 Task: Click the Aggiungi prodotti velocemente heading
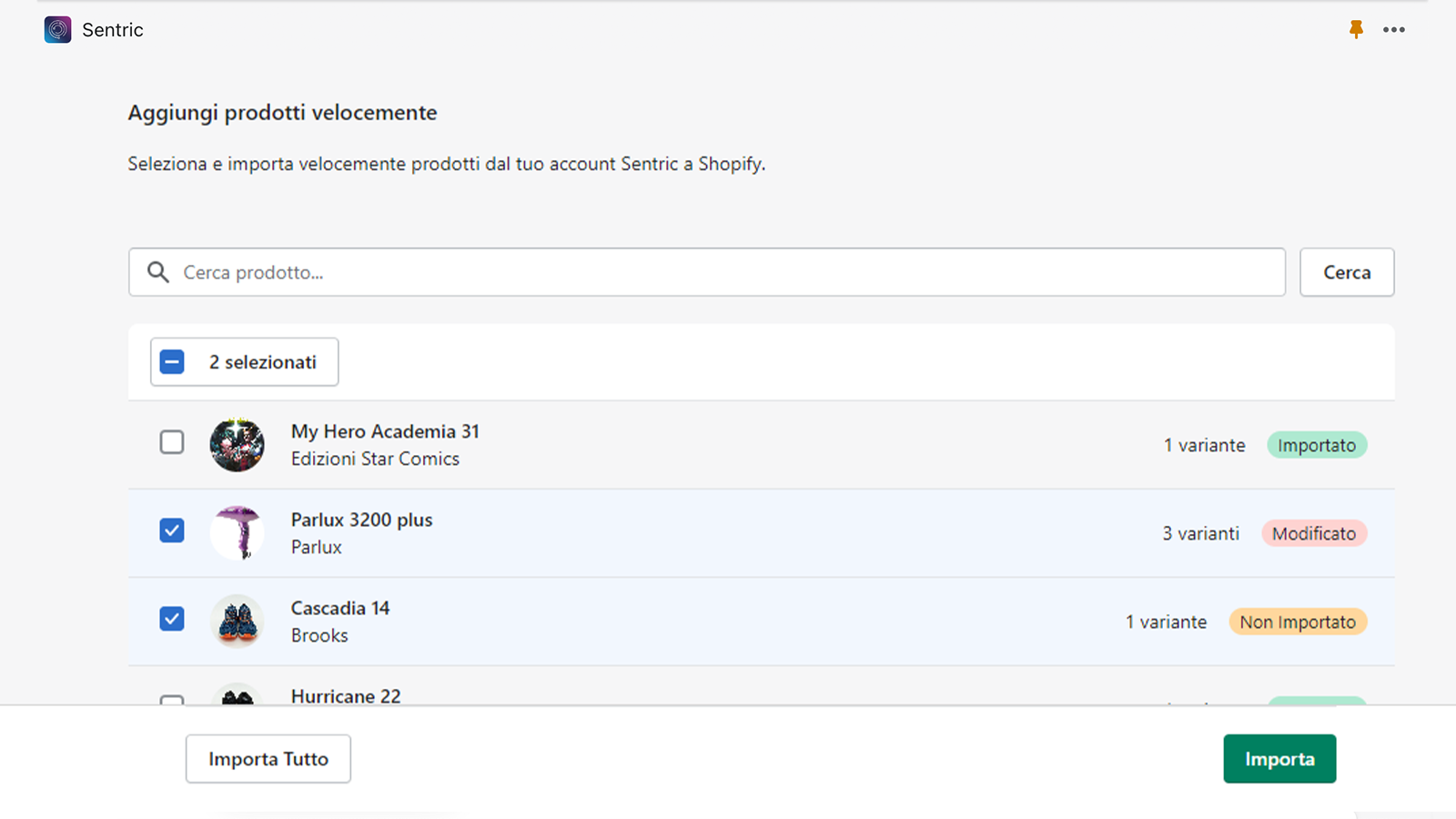tap(282, 113)
